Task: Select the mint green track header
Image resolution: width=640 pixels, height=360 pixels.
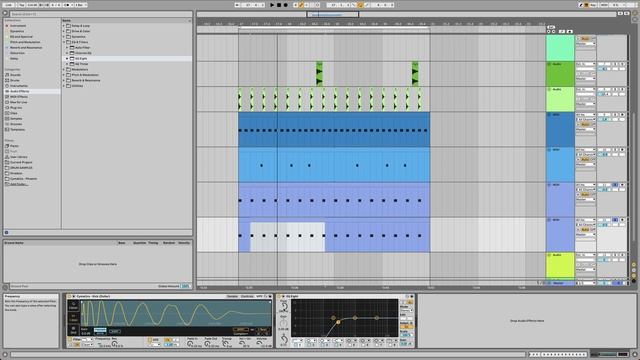Action: click(x=560, y=48)
